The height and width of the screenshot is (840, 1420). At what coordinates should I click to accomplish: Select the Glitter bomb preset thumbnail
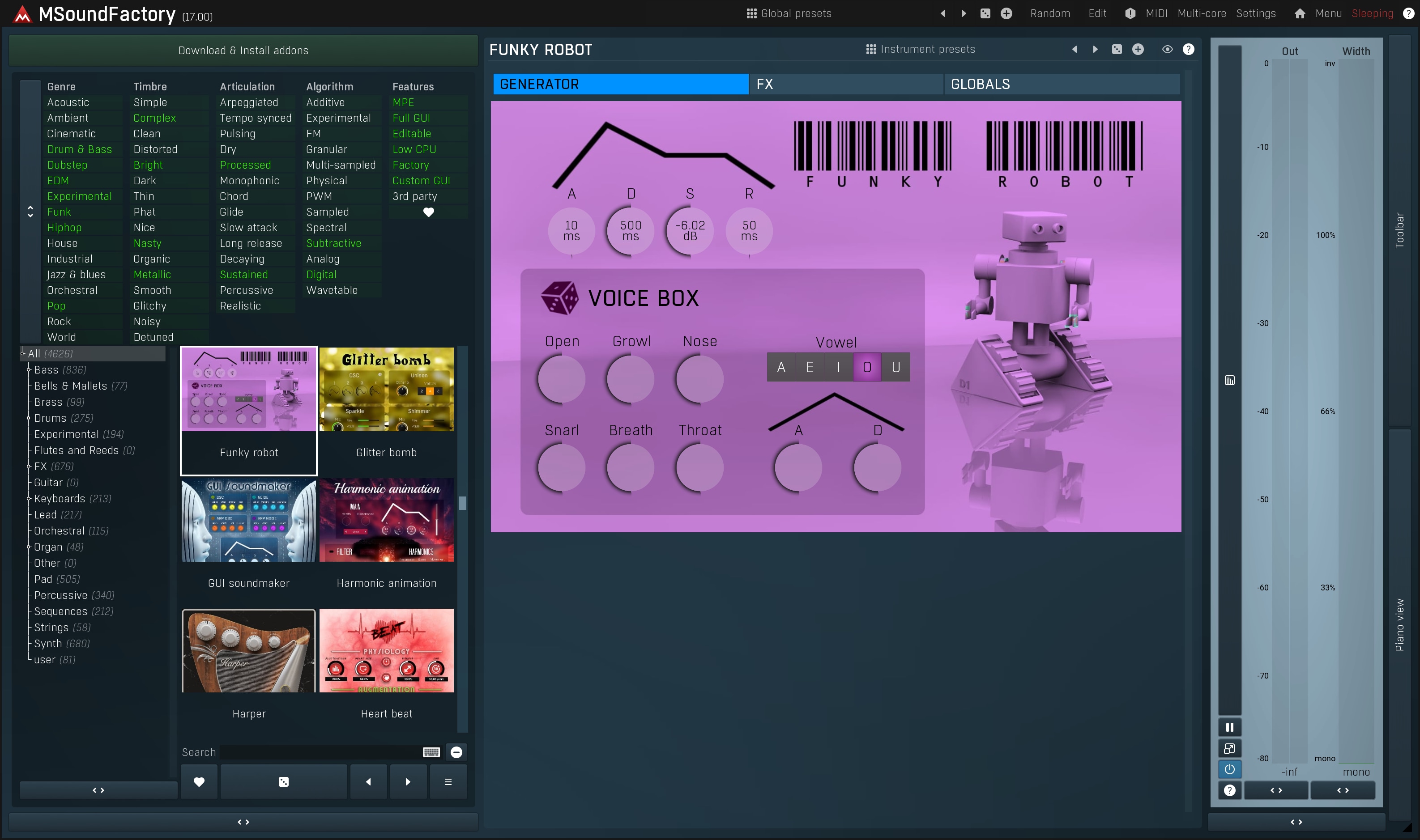[386, 390]
